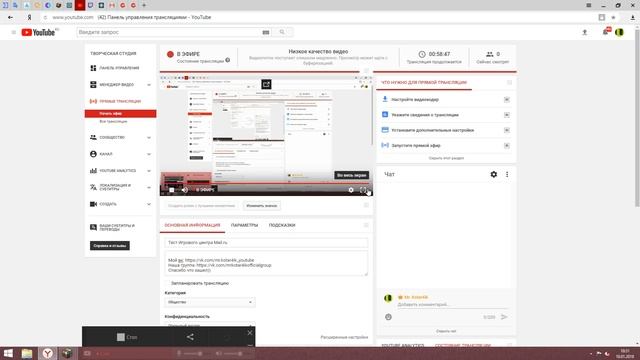The image size is (640, 360).
Task: Click the Справка и отзывы button
Action: (x=110, y=246)
